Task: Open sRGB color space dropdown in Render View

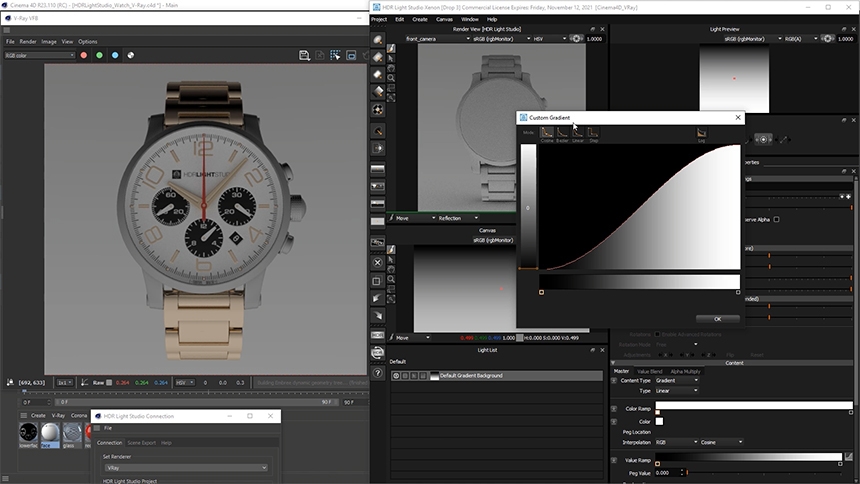Action: coord(501,39)
